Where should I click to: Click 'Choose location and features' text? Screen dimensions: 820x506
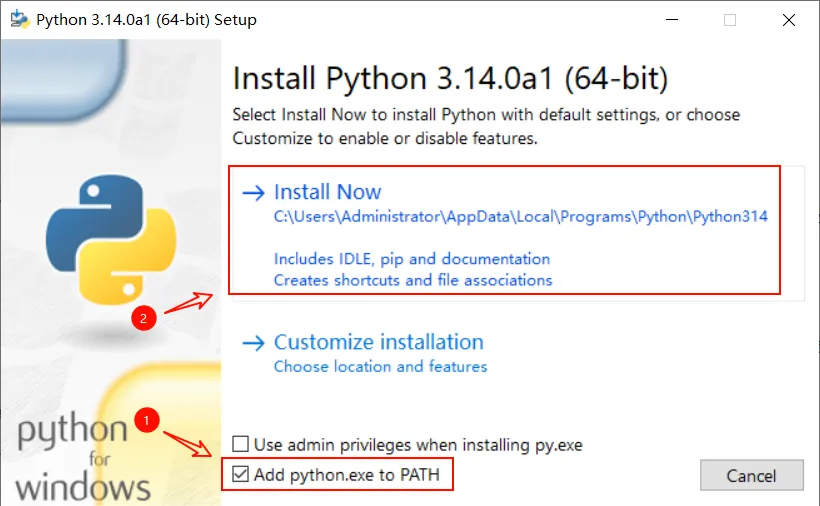click(x=381, y=366)
